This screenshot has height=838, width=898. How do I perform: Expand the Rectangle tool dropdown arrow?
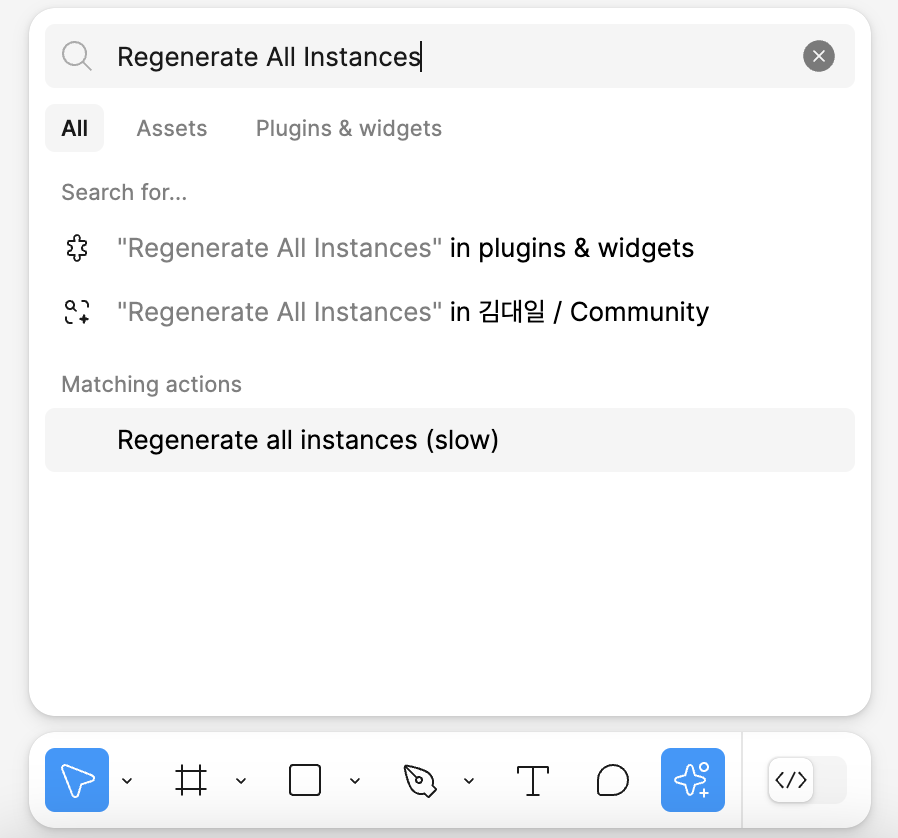(x=355, y=780)
